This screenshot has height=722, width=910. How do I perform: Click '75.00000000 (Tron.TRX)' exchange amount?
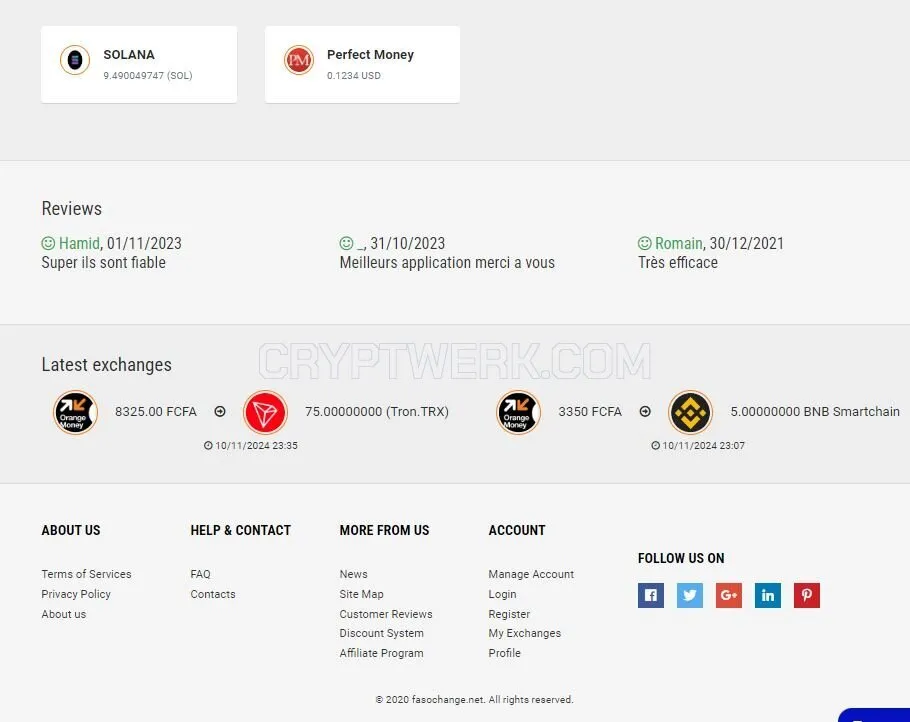[x=377, y=411]
